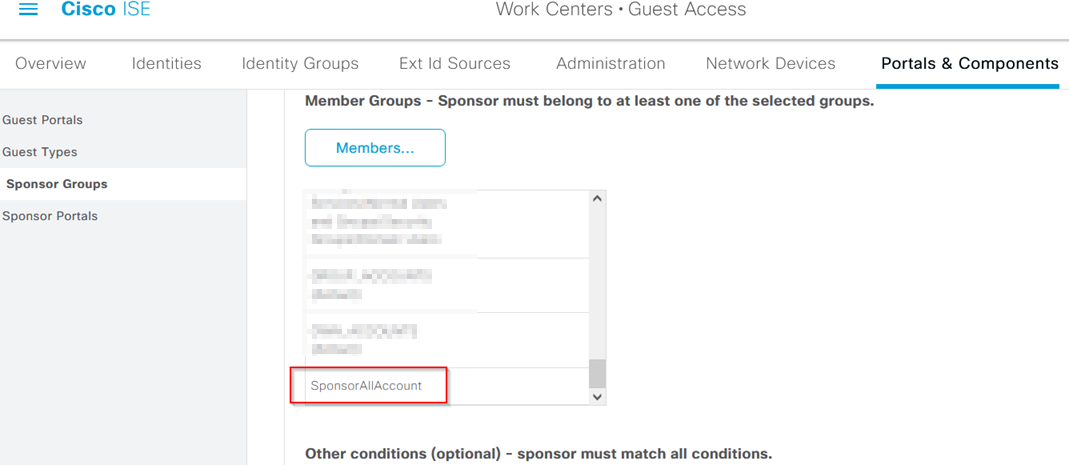Viewport: 1069px width, 472px height.
Task: Click the member list scroll down arrow
Action: 597,396
